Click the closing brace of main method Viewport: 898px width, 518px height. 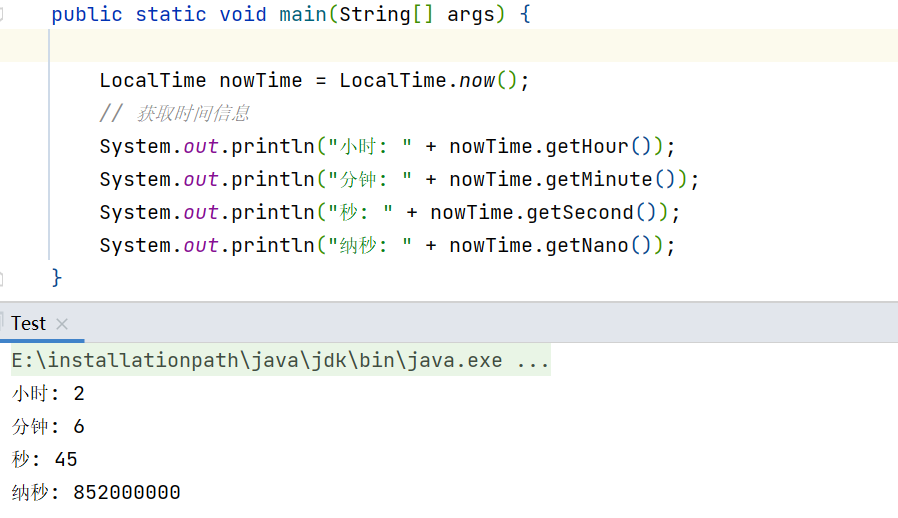[x=56, y=278]
